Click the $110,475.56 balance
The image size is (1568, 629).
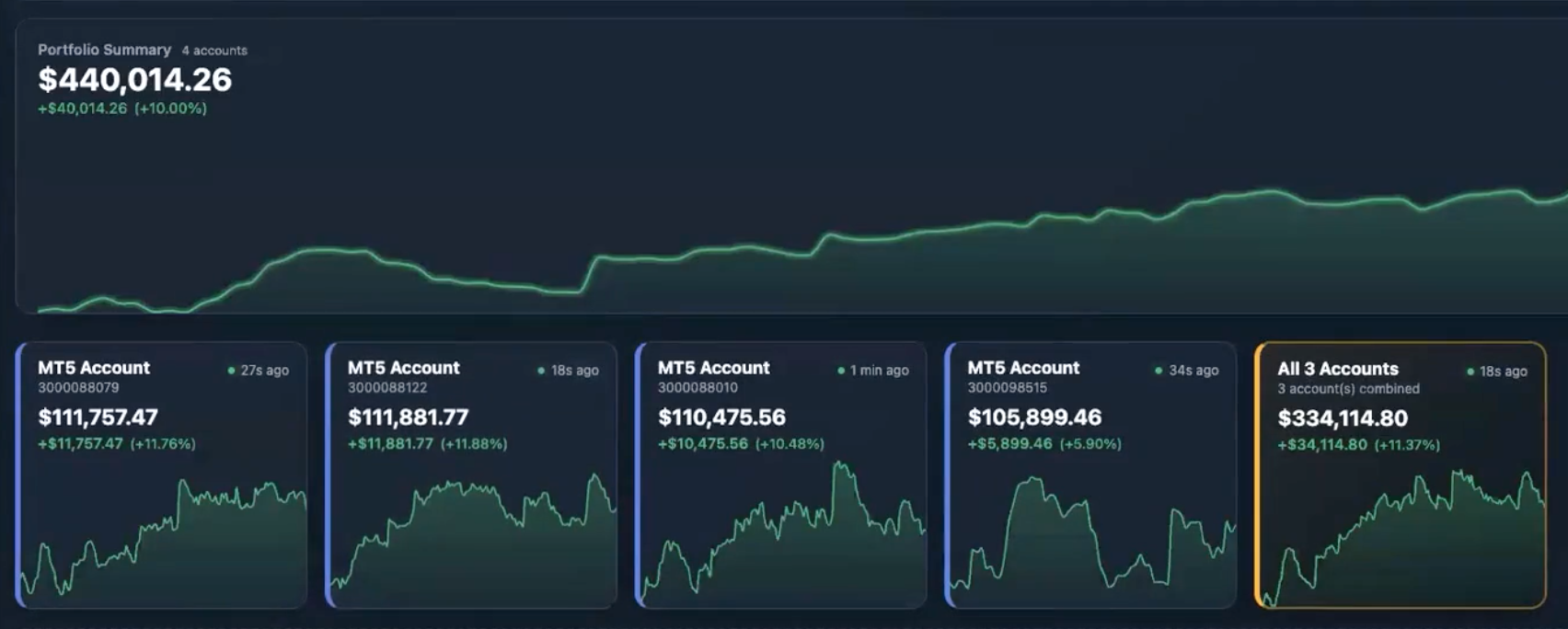[721, 417]
